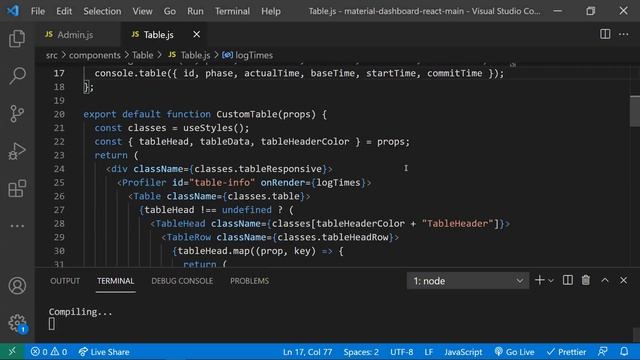Close the terminal panel
Viewport: 640px width, 360px height.
623,280
